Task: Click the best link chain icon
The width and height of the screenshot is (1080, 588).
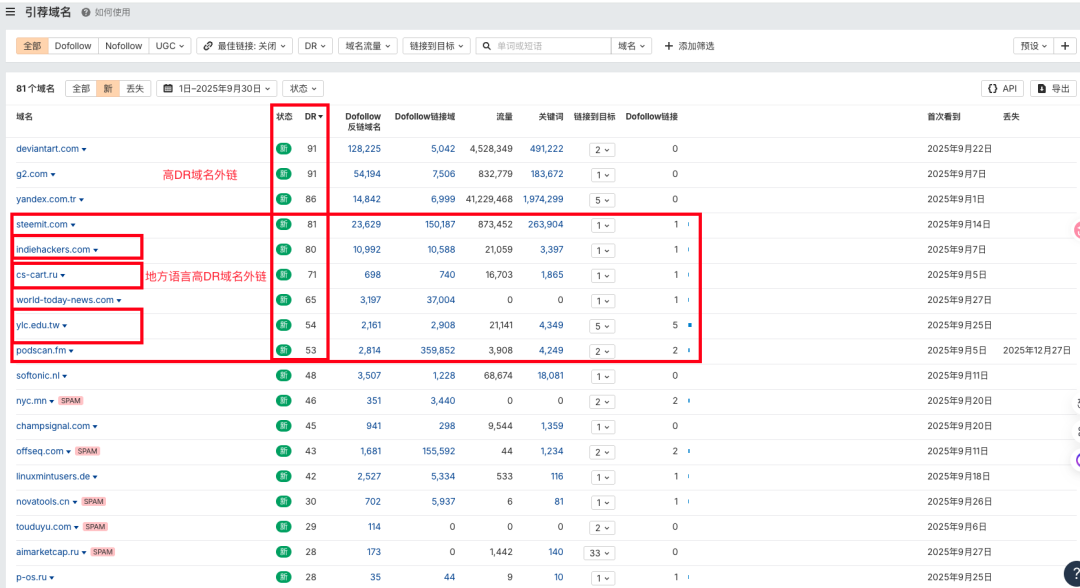Action: click(208, 46)
